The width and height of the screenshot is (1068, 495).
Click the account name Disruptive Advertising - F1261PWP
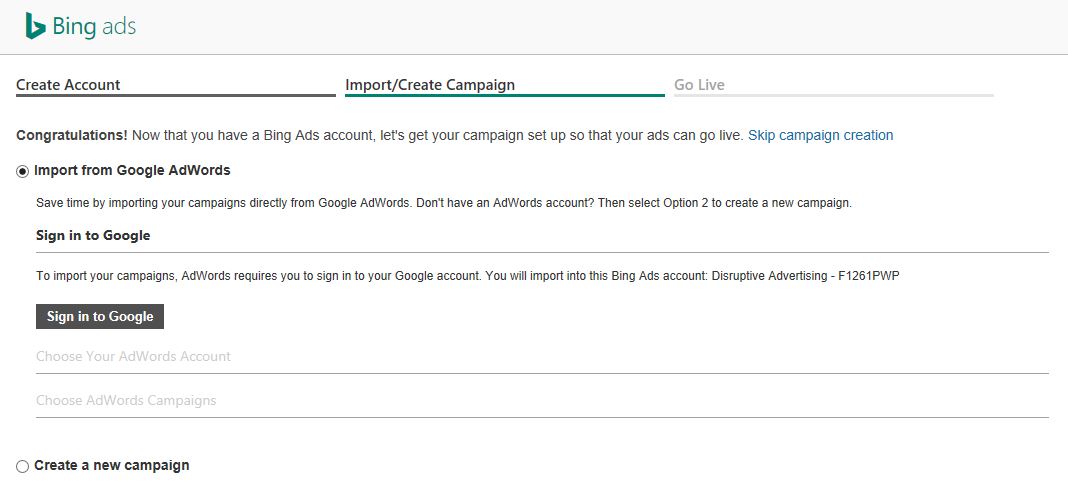click(x=806, y=276)
